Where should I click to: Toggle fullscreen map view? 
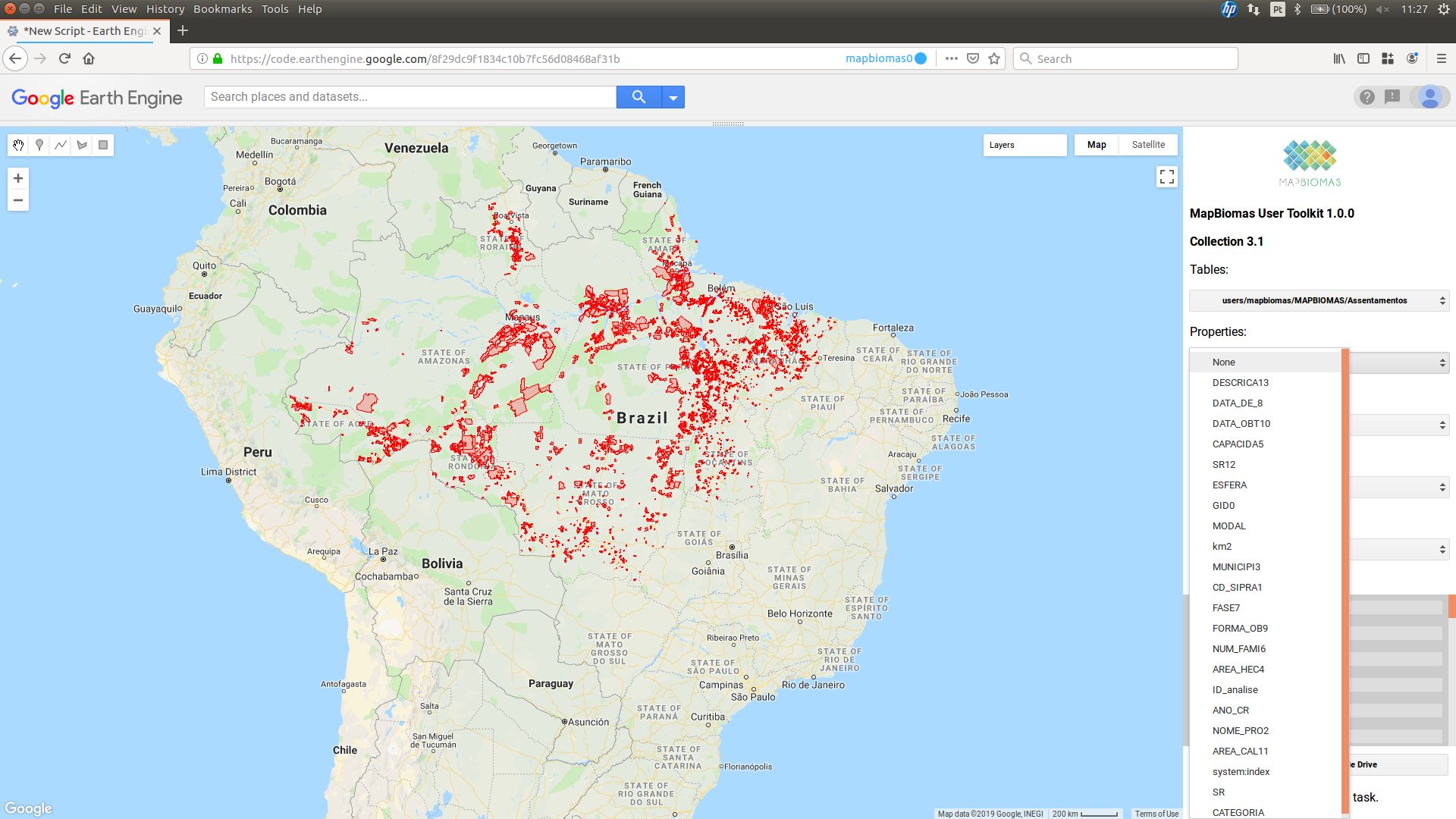pyautogui.click(x=1166, y=177)
